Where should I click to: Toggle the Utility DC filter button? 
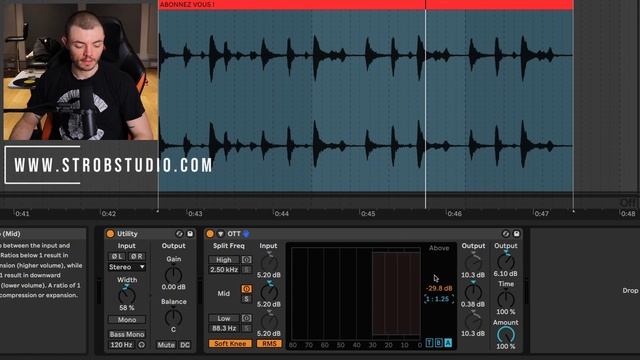(x=185, y=345)
